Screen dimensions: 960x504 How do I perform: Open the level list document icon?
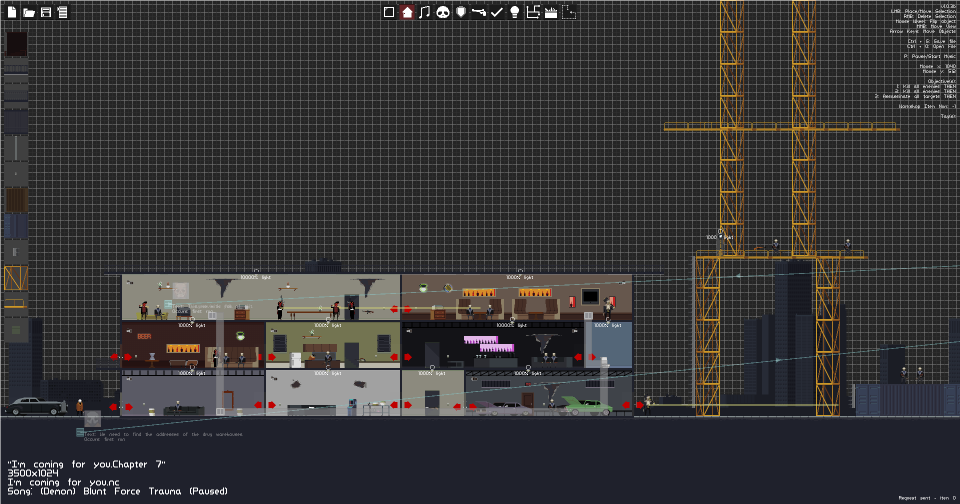point(62,12)
